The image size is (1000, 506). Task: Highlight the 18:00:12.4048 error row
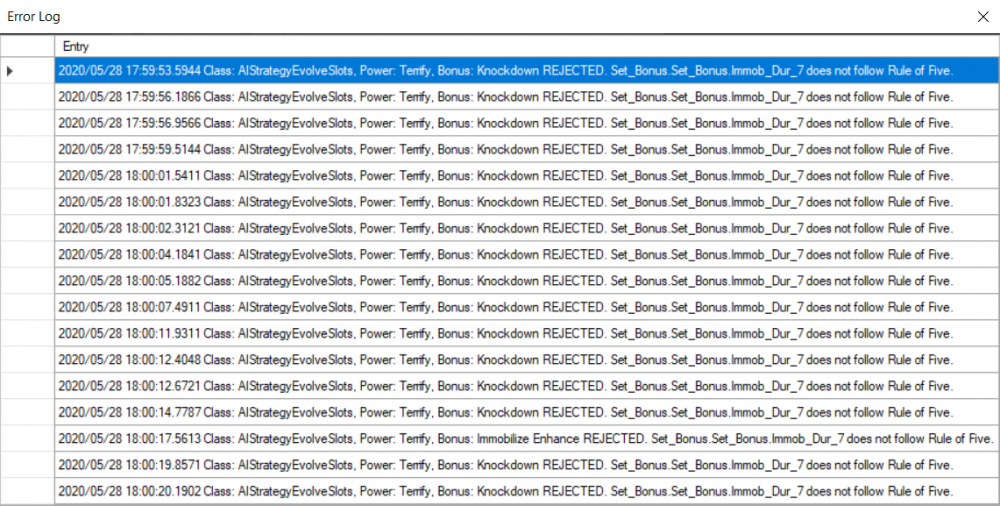505,360
